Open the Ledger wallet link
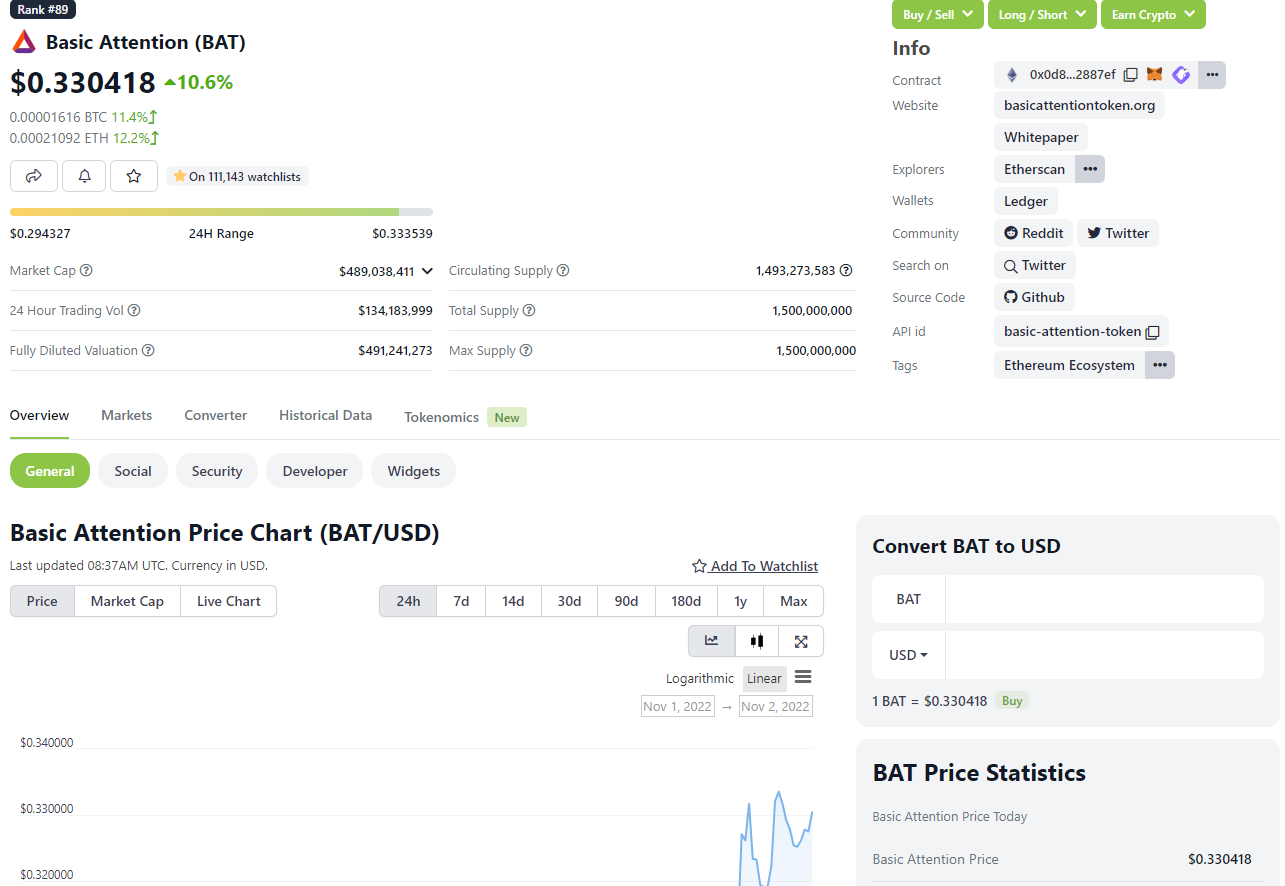1285x886 pixels. click(1026, 201)
